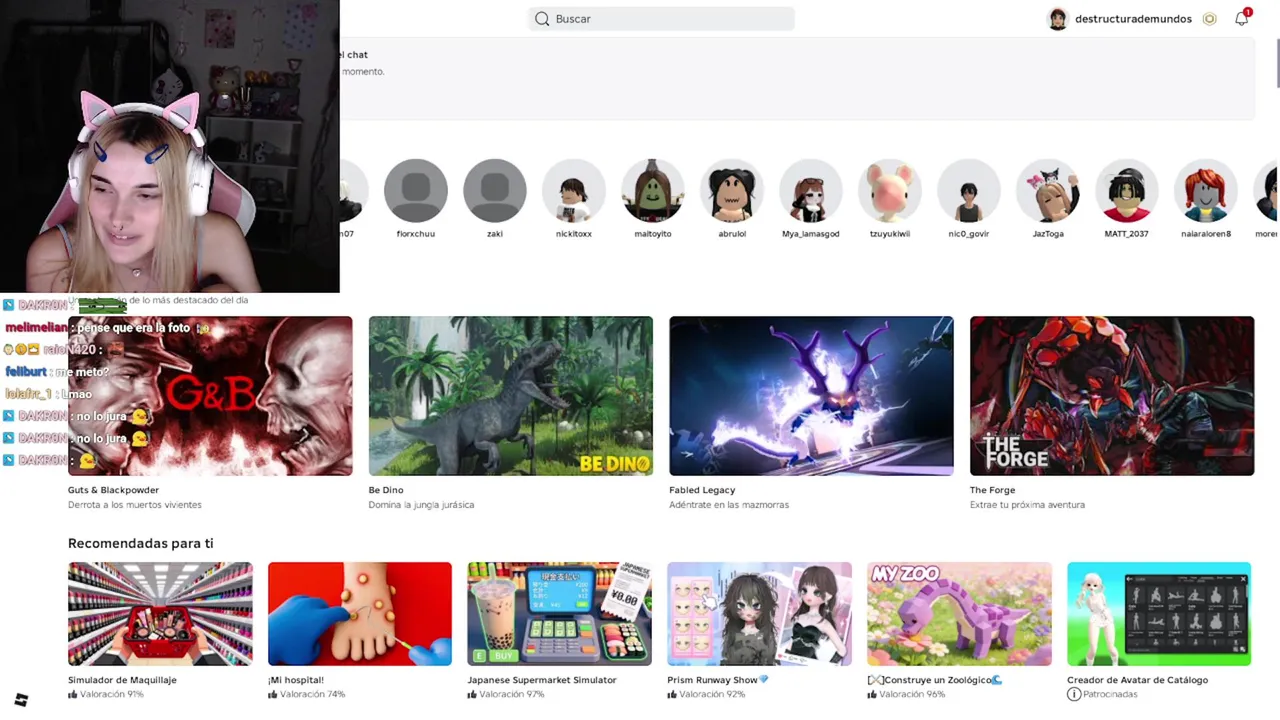Viewport: 1280px width, 720px height.
Task: Focus the Buscar search field
Action: click(661, 19)
